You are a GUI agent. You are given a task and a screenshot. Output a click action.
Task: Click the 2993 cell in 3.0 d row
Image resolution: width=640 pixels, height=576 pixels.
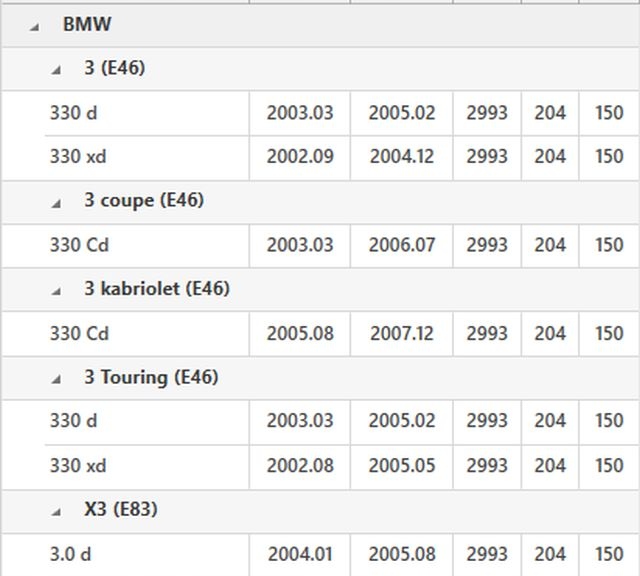[487, 554]
